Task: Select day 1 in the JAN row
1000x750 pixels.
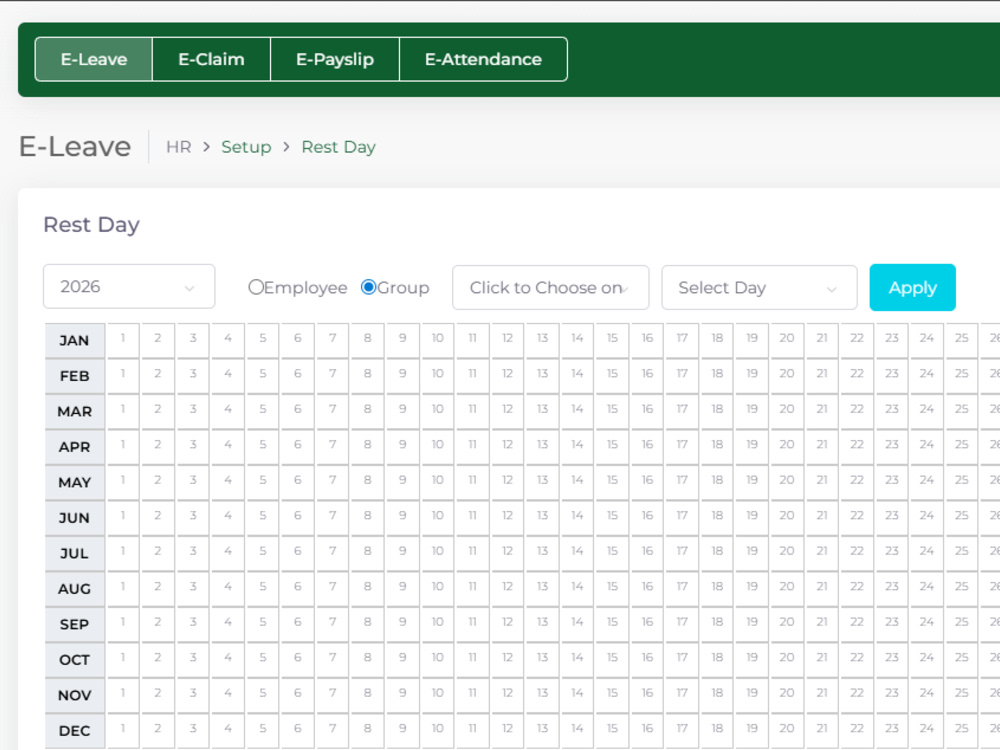Action: click(122, 339)
